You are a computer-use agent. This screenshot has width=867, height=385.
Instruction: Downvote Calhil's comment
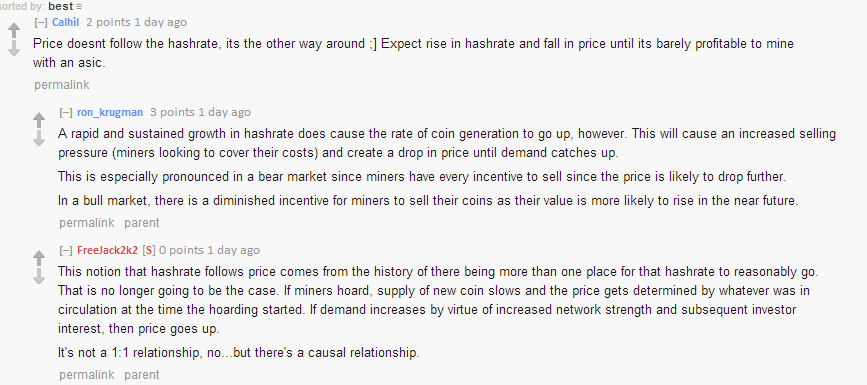(14, 49)
